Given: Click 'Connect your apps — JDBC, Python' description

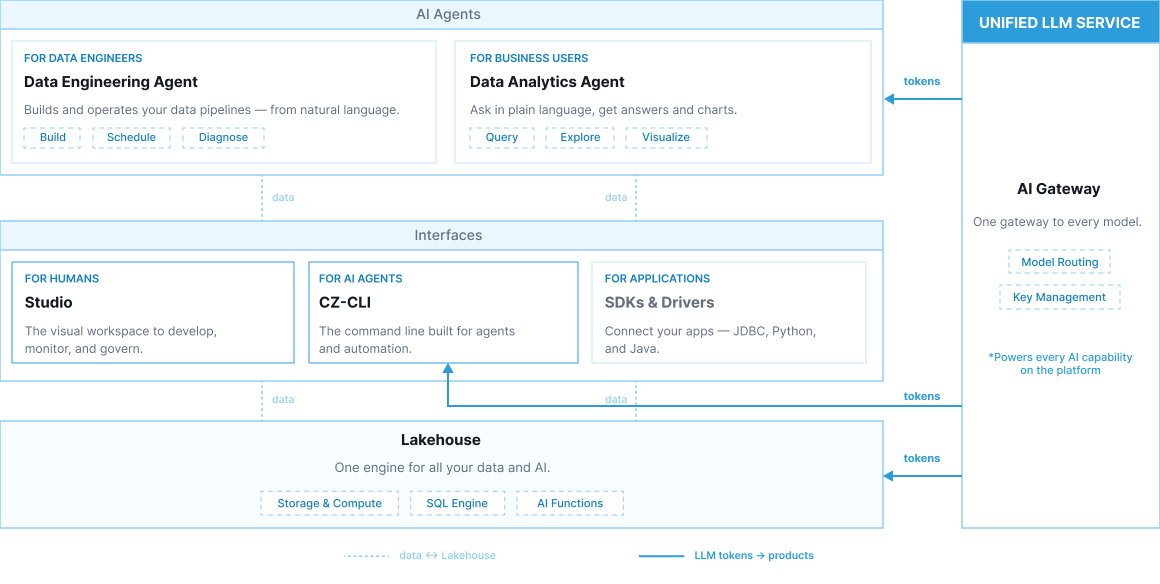Looking at the screenshot, I should coord(710,340).
